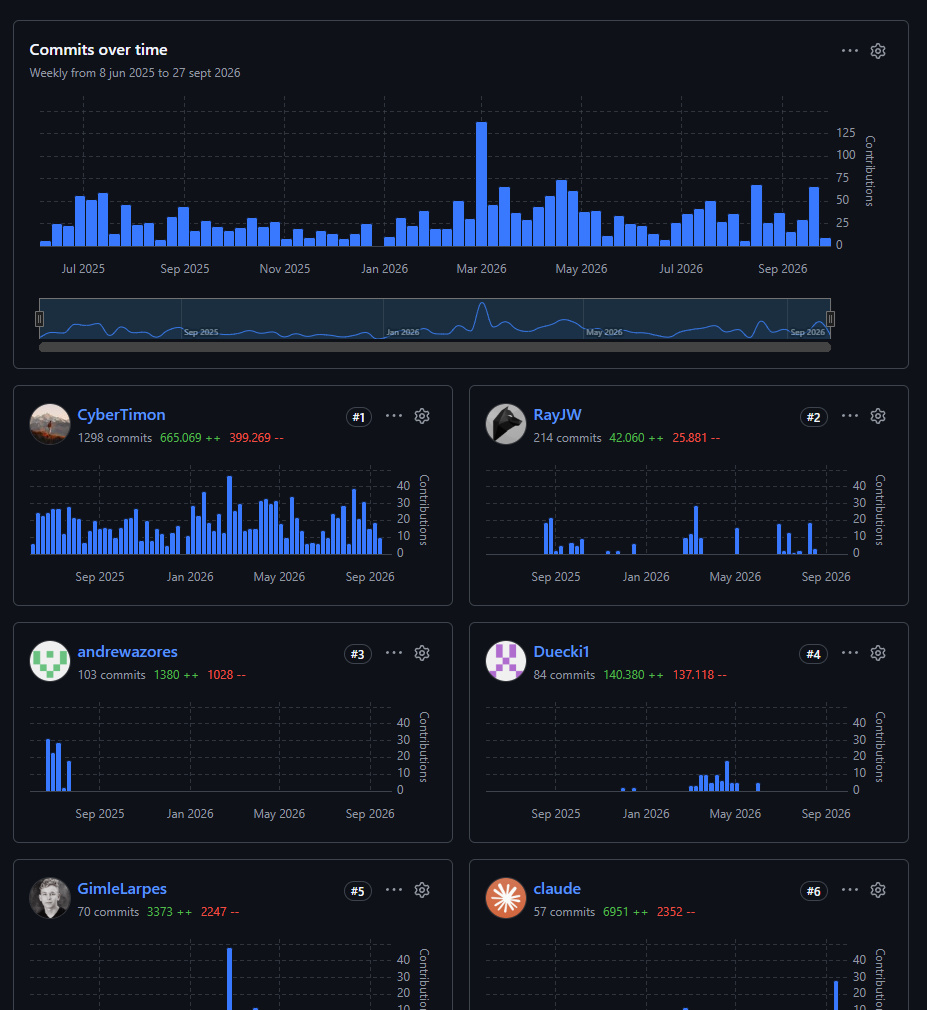Image resolution: width=927 pixels, height=1010 pixels.
Task: Select the "1298 commits" text
Action: point(115,438)
